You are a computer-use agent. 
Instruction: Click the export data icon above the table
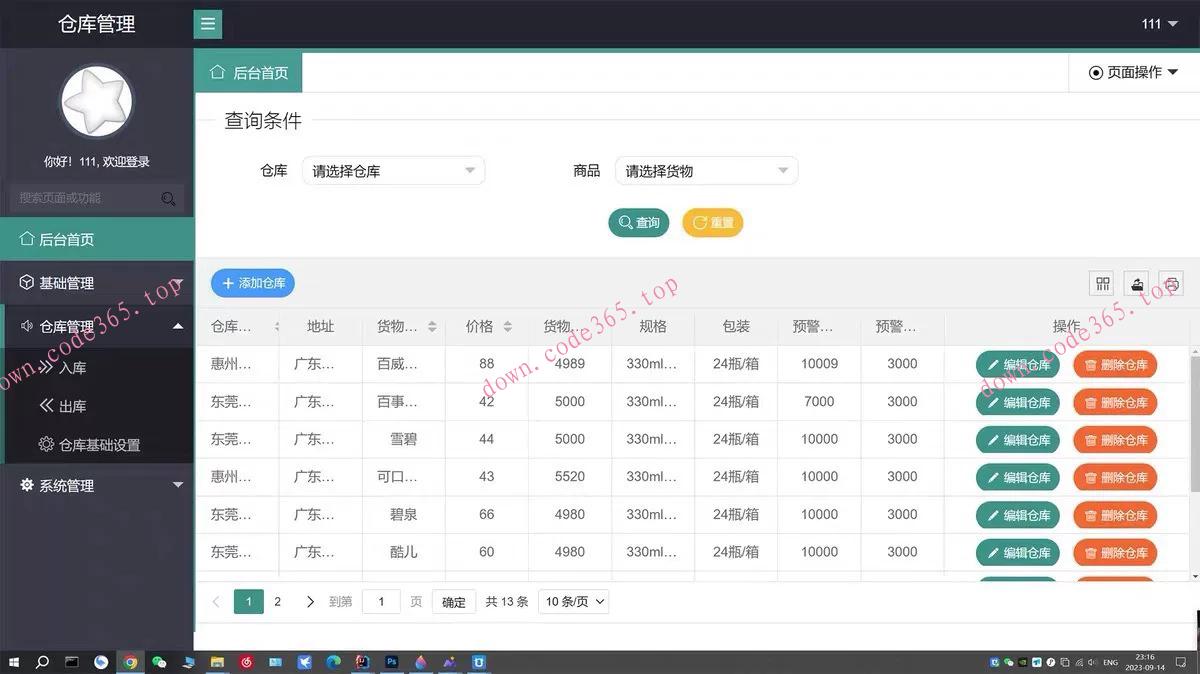[x=1136, y=283]
